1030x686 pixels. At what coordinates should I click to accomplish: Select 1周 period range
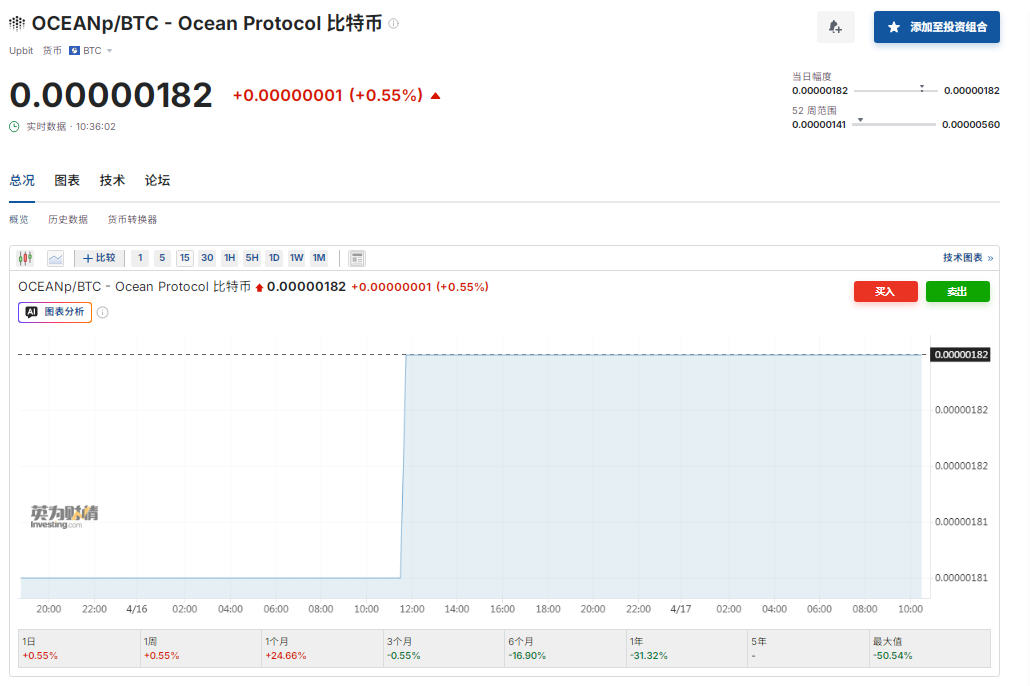(200, 649)
